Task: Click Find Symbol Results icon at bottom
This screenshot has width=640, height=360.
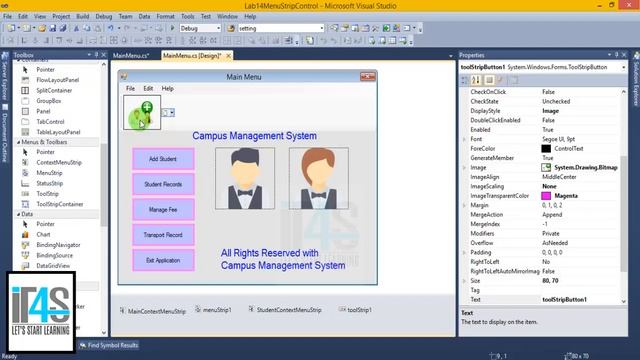Action: click(x=83, y=345)
